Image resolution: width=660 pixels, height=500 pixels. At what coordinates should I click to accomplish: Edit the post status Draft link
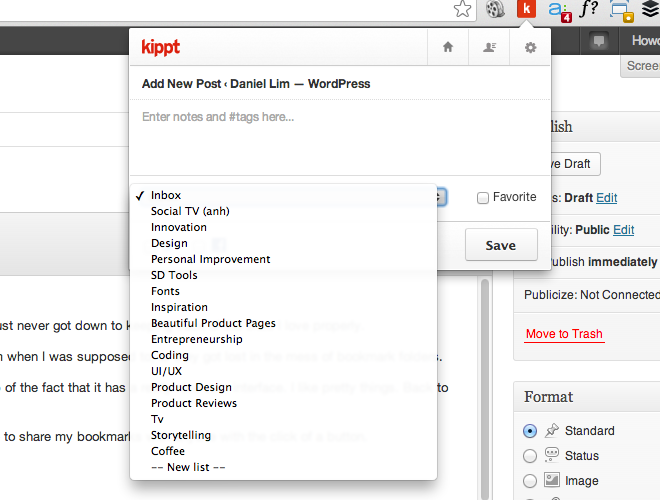coord(607,198)
